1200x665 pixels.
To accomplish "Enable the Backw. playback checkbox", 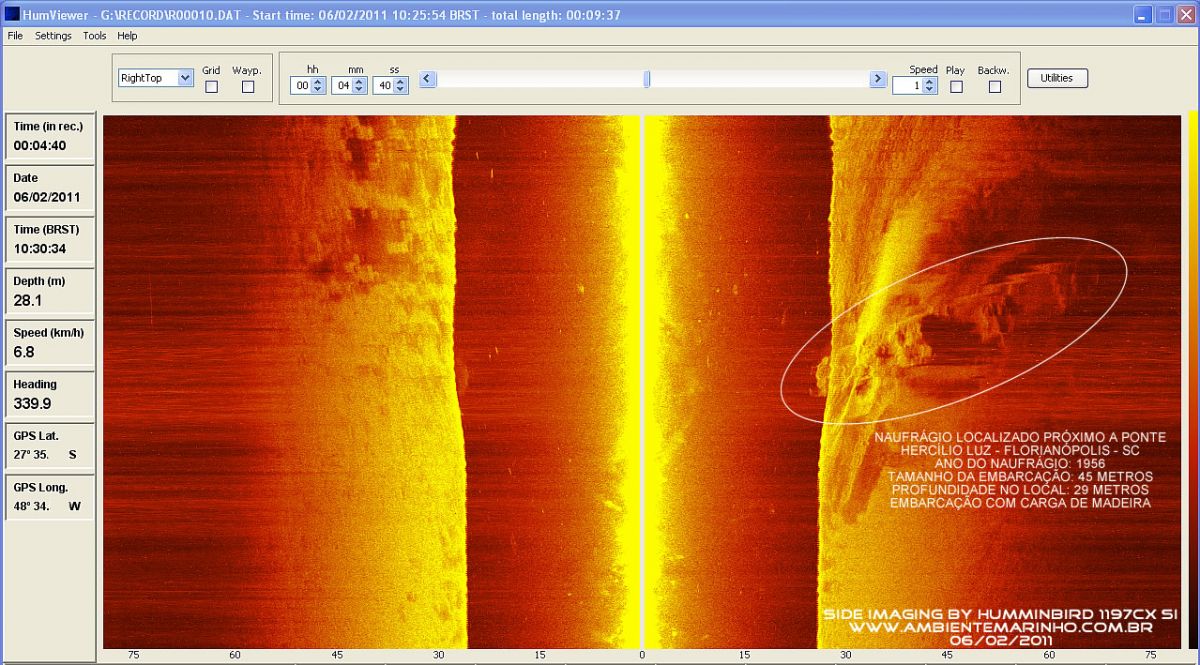I will point(994,87).
